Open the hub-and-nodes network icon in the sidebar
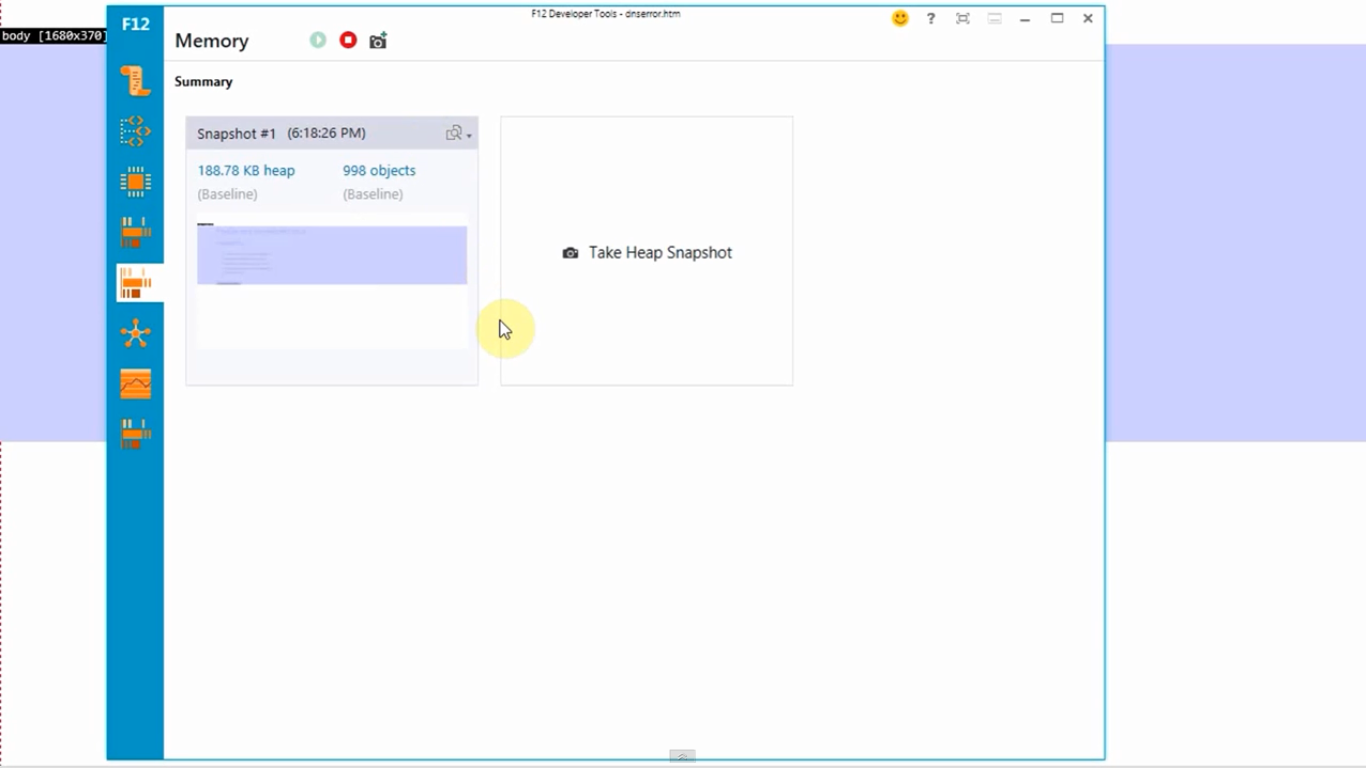The width and height of the screenshot is (1366, 768). (x=135, y=334)
